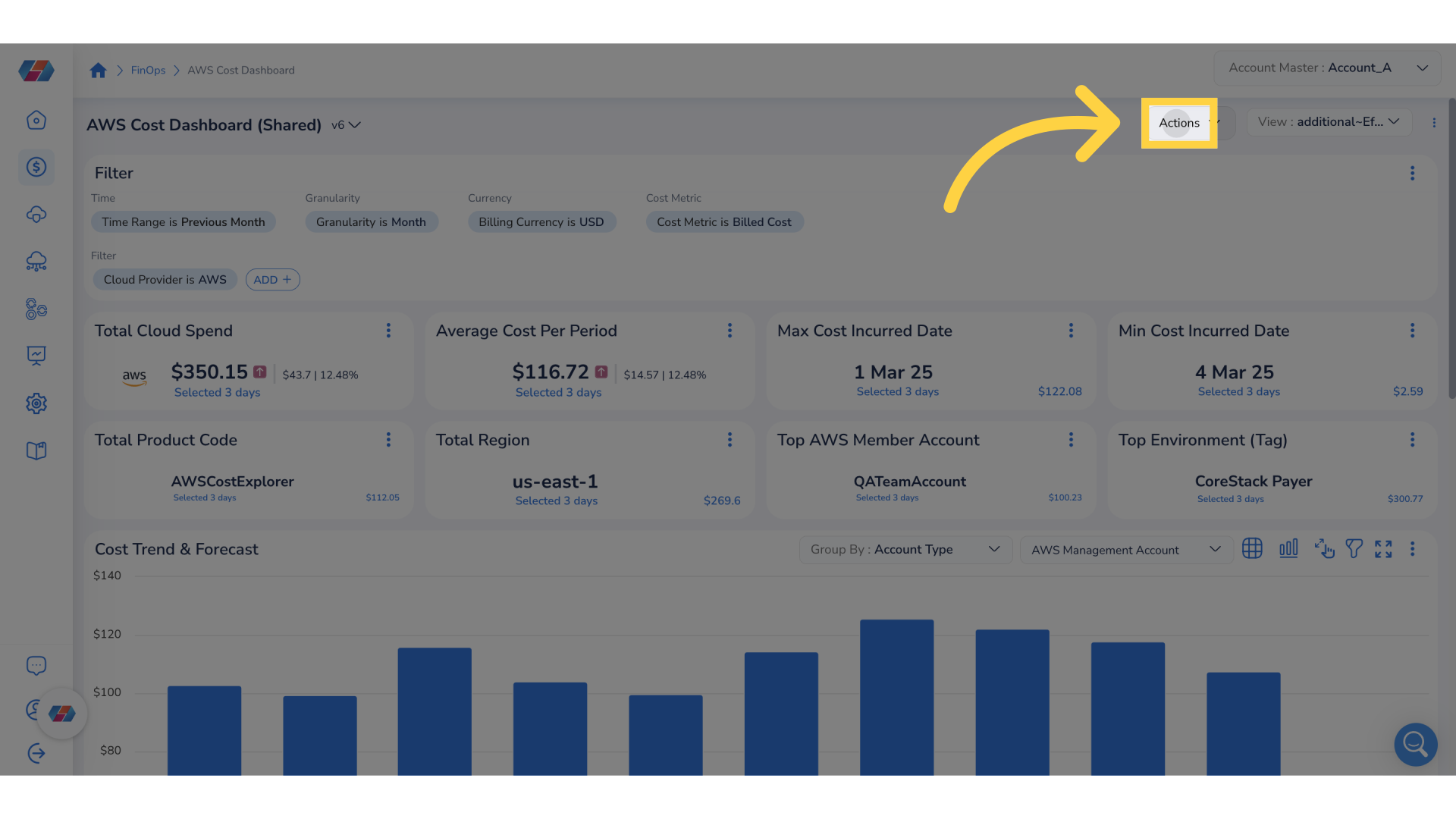1456x819 pixels.
Task: Open the FinOps dollar sidebar icon
Action: pyautogui.click(x=36, y=167)
